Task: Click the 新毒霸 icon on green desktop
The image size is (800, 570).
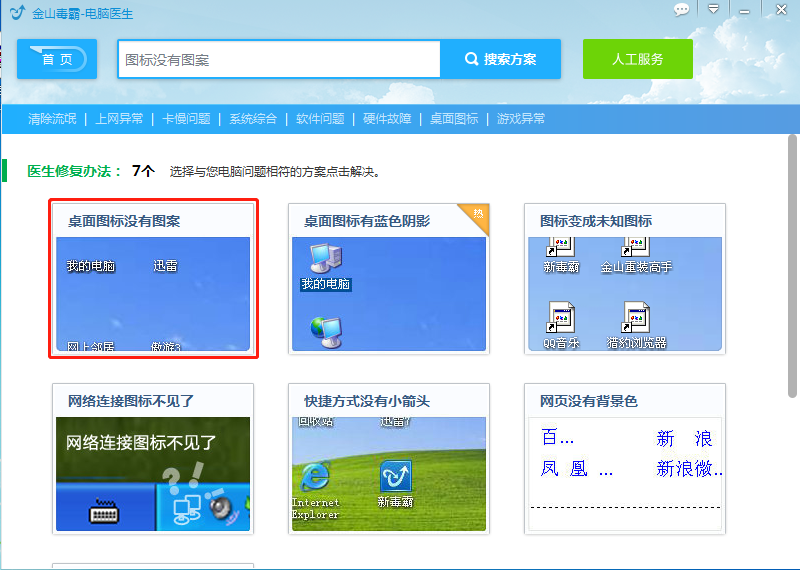Action: (x=395, y=476)
